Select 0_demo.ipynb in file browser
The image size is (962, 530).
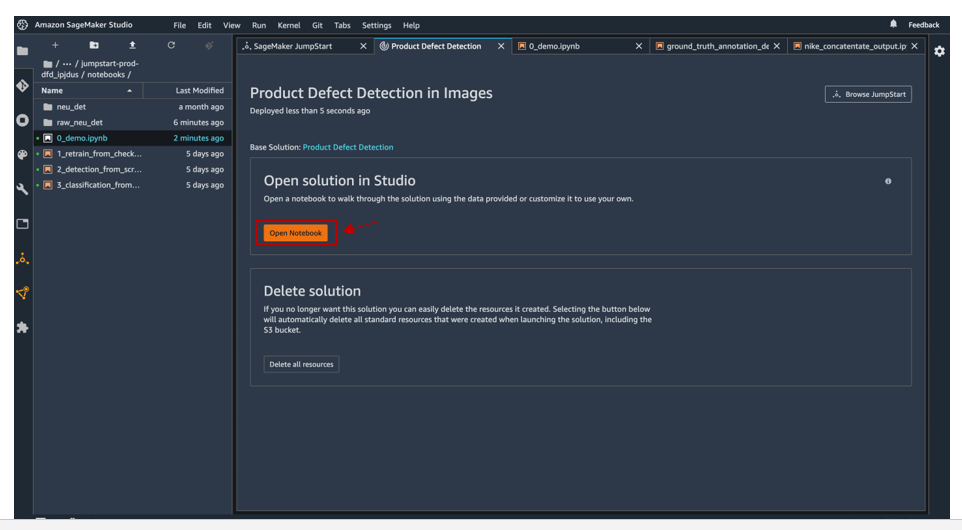tap(133, 138)
